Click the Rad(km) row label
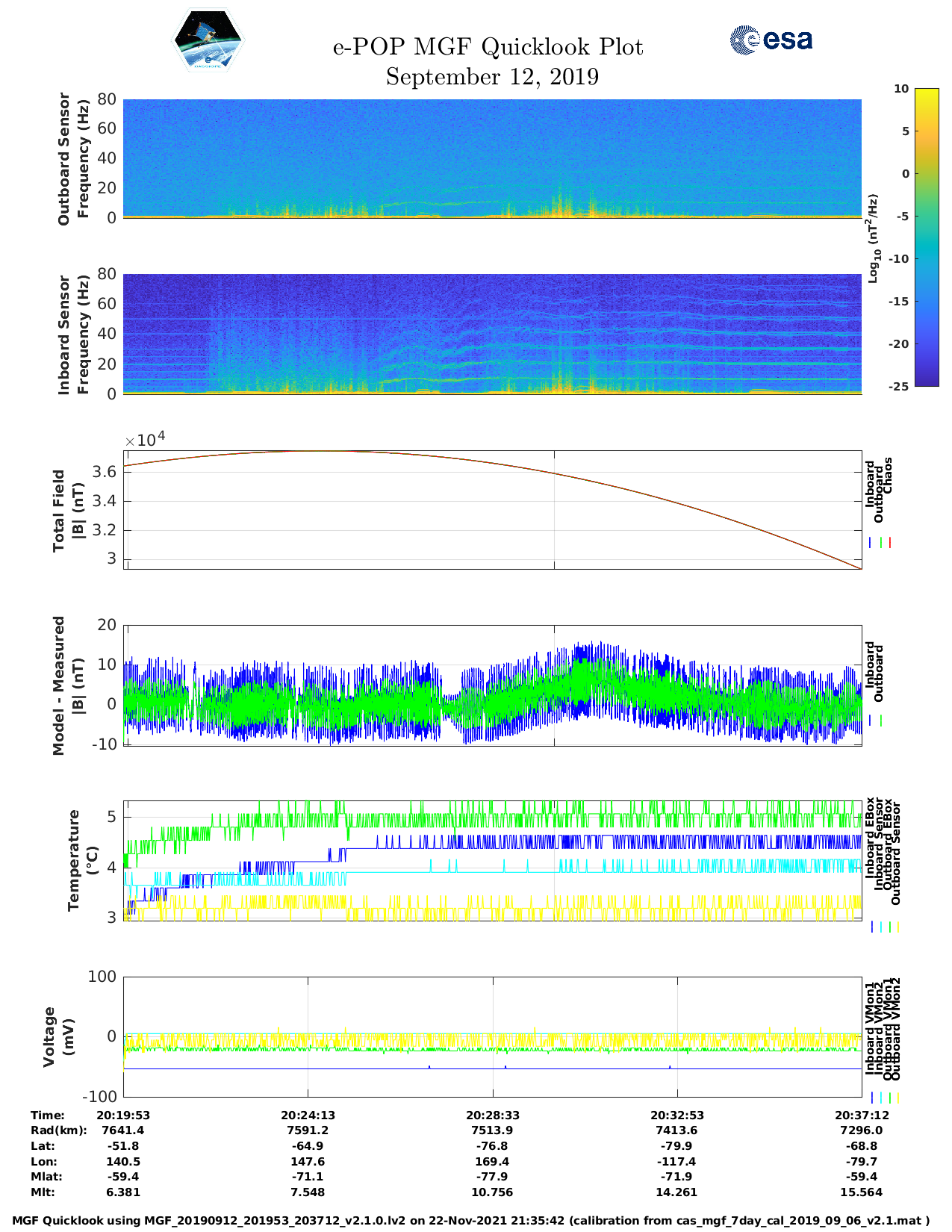 pos(59,1130)
